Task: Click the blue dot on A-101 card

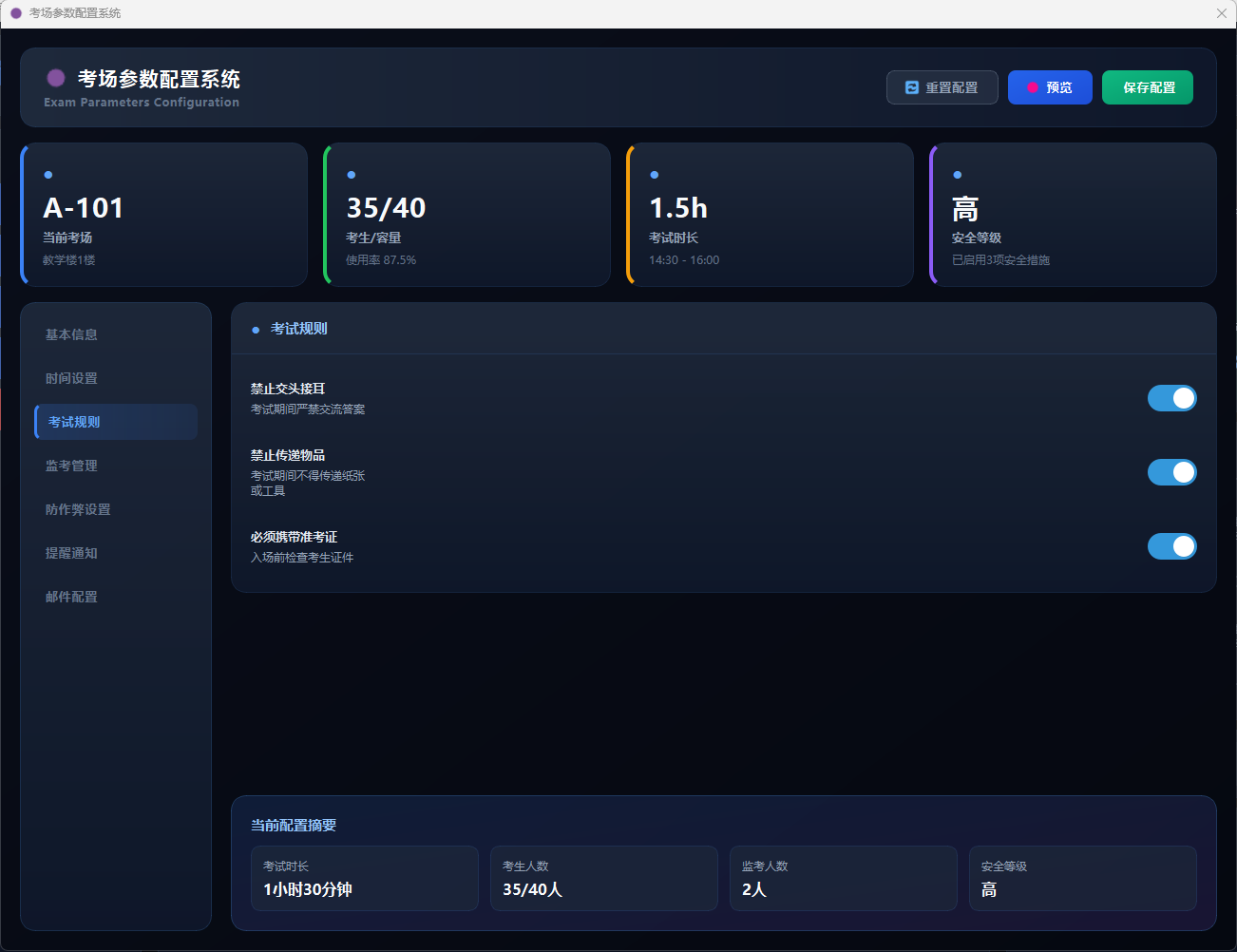Action: click(x=48, y=175)
